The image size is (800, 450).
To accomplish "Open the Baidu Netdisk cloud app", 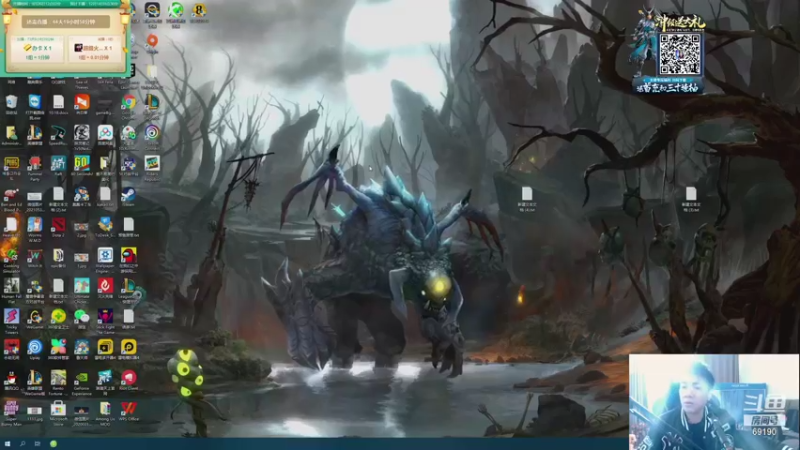I will [x=105, y=133].
